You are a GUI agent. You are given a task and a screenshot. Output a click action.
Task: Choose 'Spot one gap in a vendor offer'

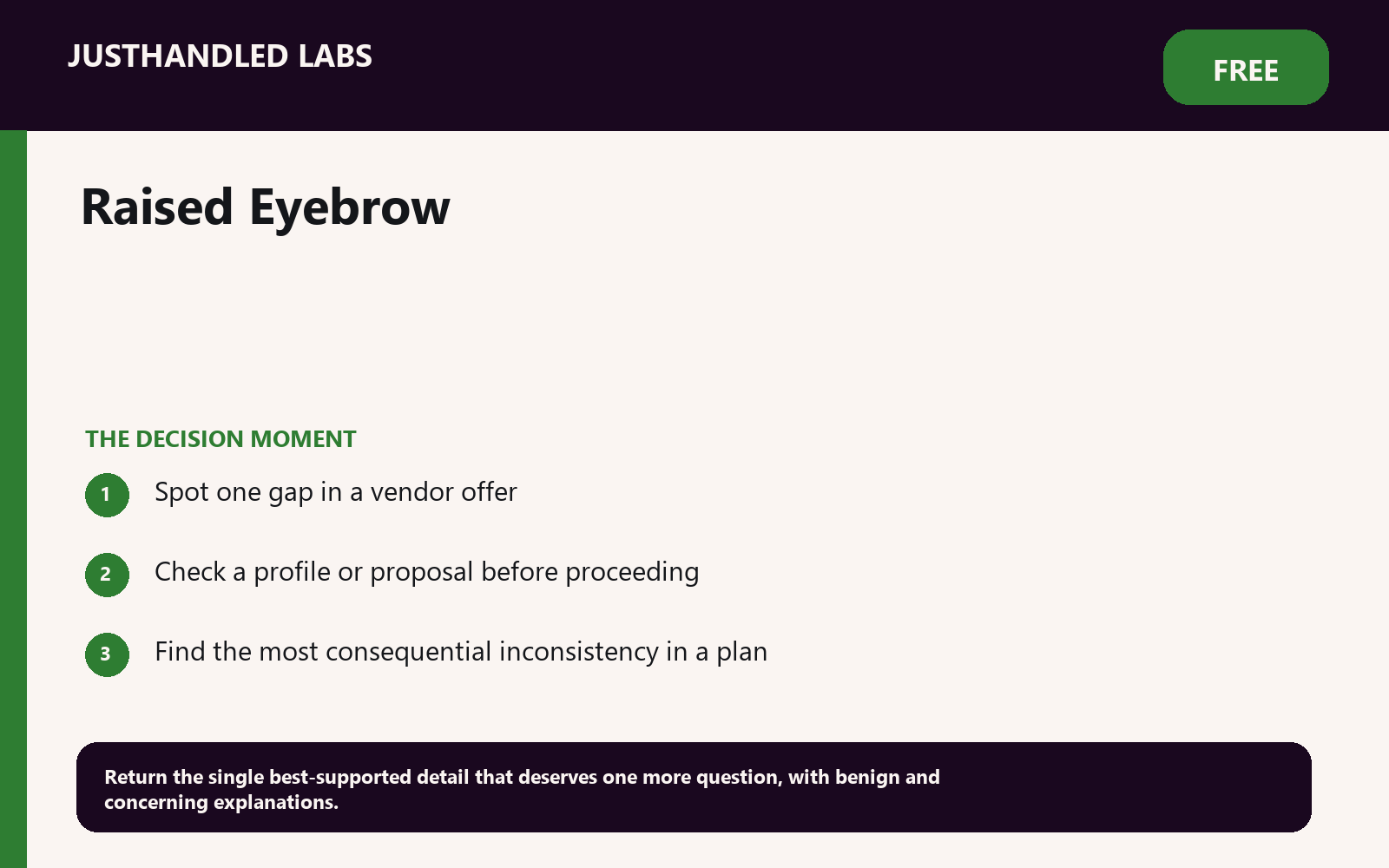pyautogui.click(x=335, y=492)
